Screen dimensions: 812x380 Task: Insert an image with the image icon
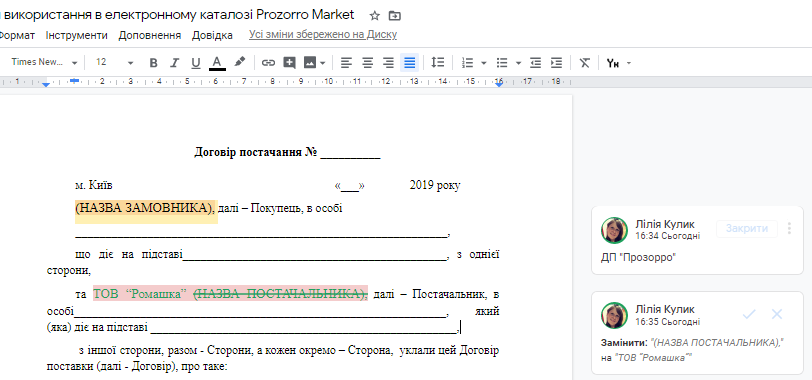[x=310, y=63]
